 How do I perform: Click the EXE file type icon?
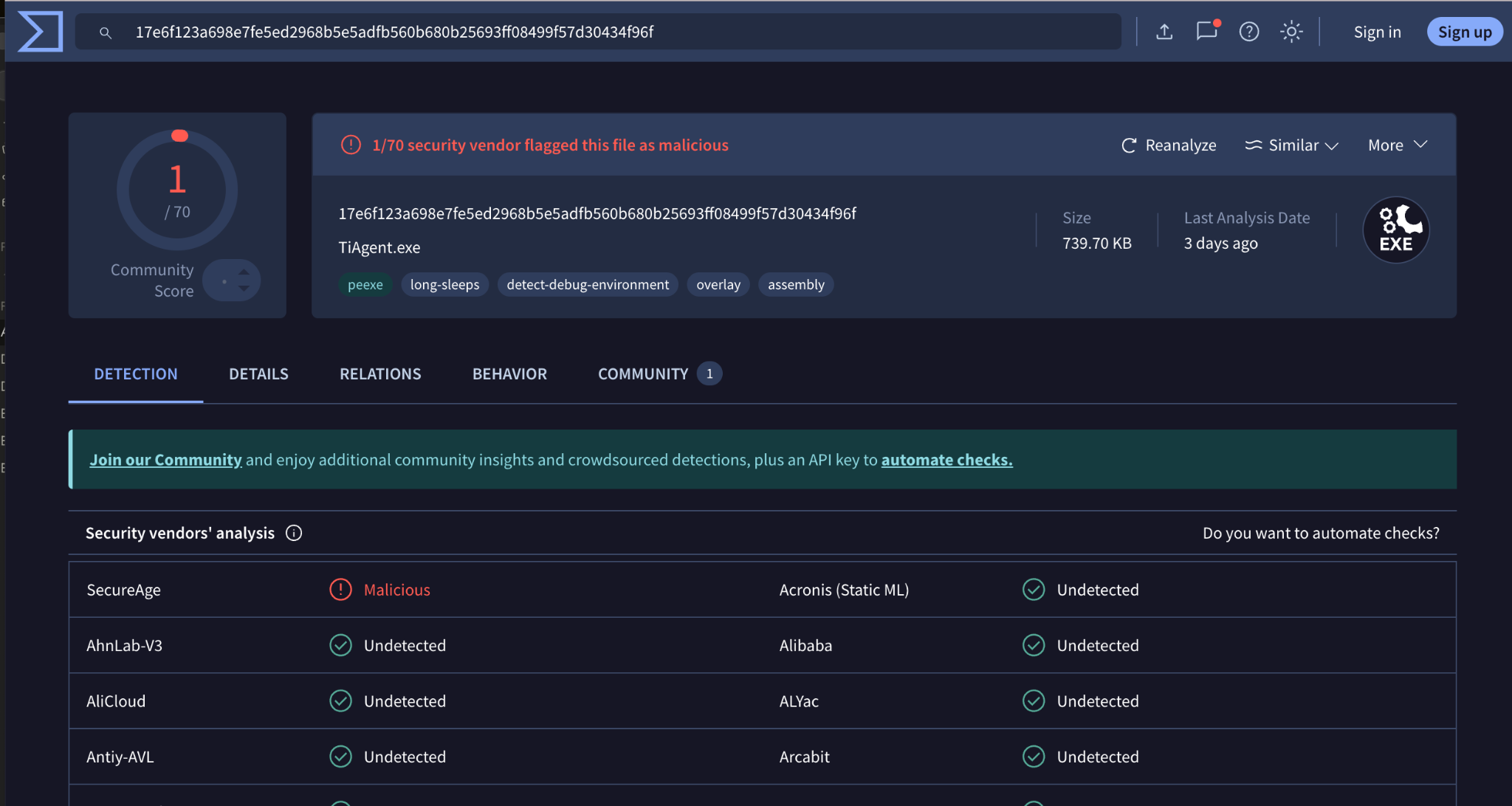click(1395, 230)
